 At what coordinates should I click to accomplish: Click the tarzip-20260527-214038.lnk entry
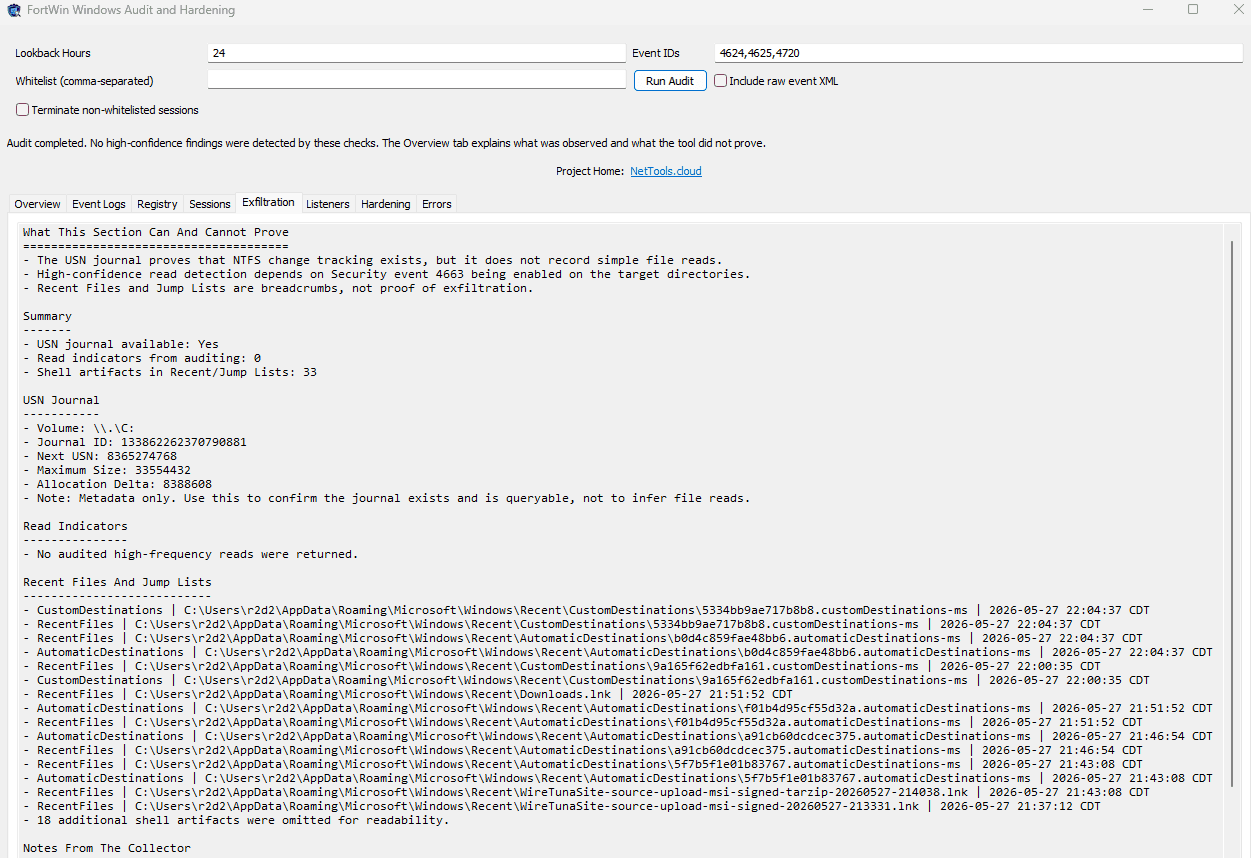[586, 792]
